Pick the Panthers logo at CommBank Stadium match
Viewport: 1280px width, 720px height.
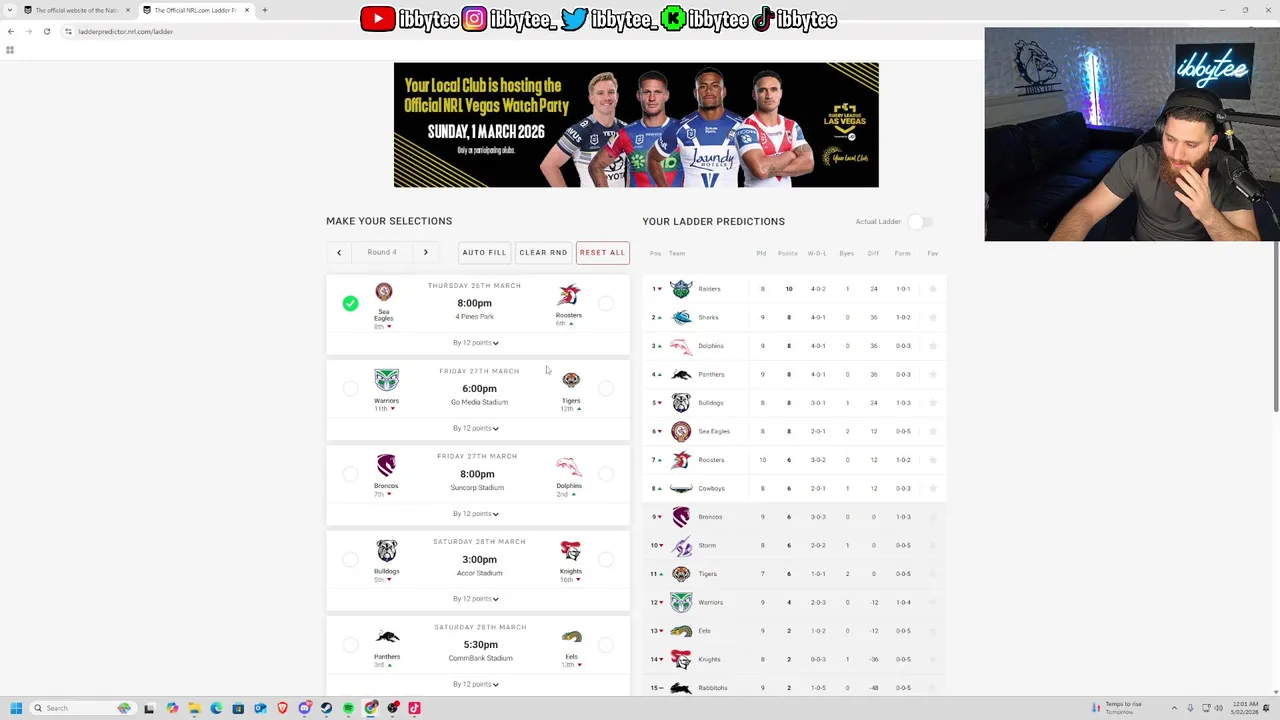pos(387,637)
